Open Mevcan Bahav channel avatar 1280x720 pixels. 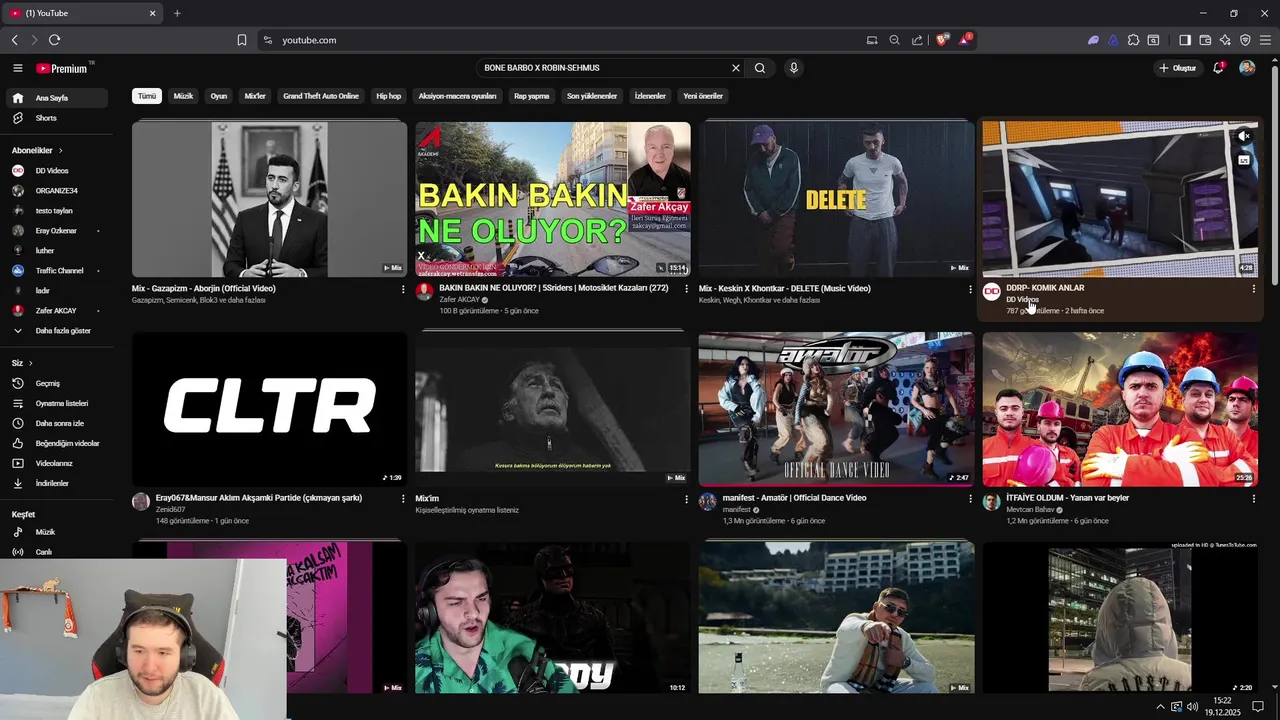point(991,501)
